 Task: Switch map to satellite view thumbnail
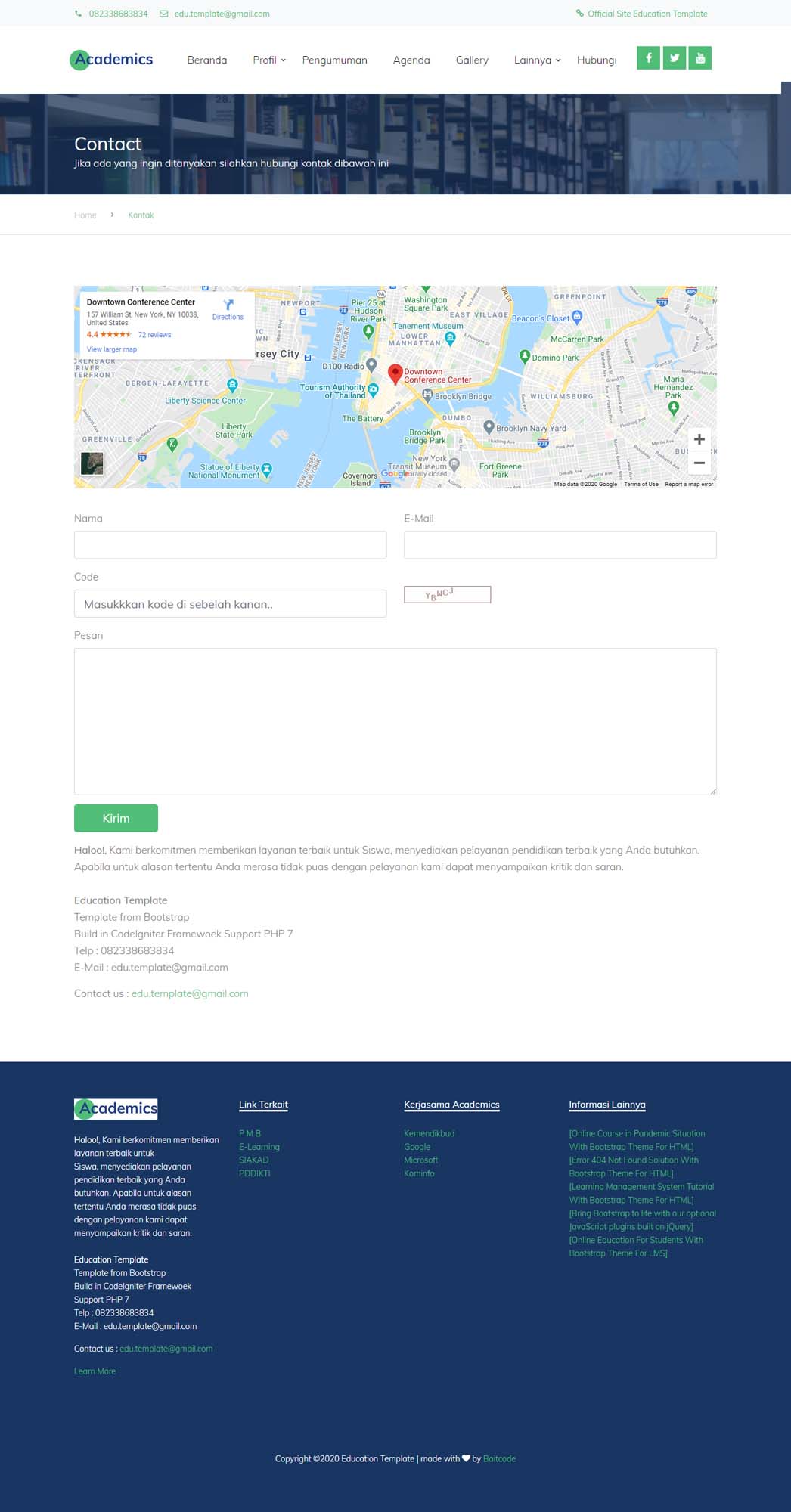(92, 463)
